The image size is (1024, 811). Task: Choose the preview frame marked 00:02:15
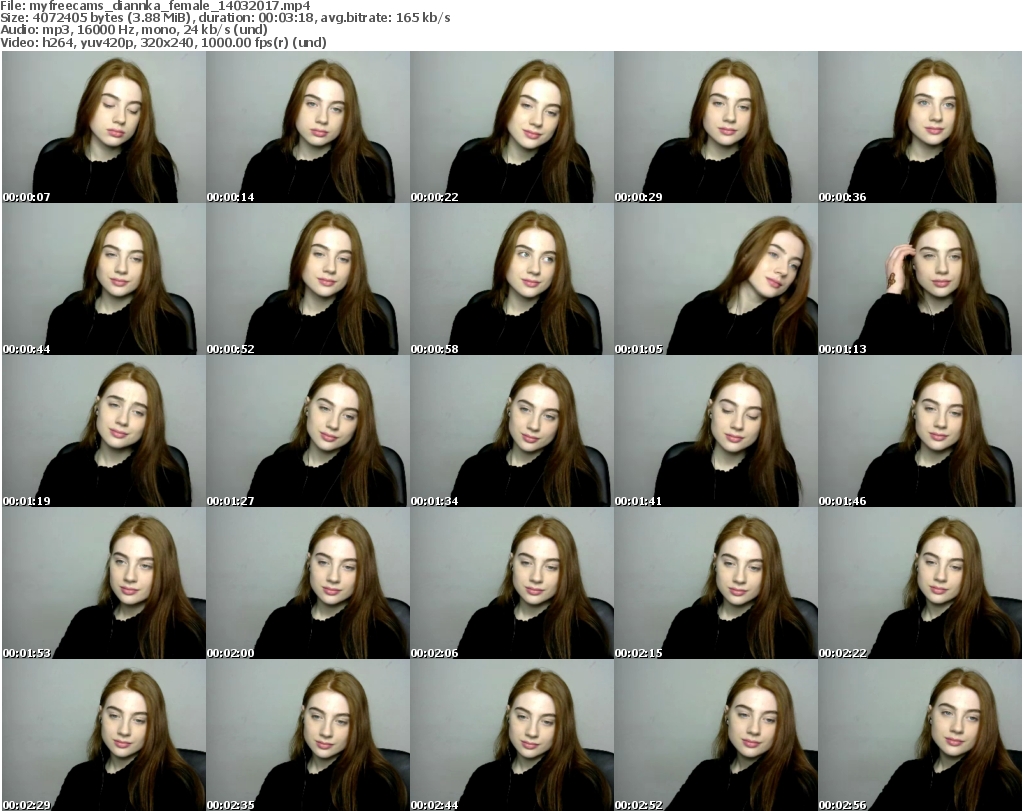pos(716,583)
